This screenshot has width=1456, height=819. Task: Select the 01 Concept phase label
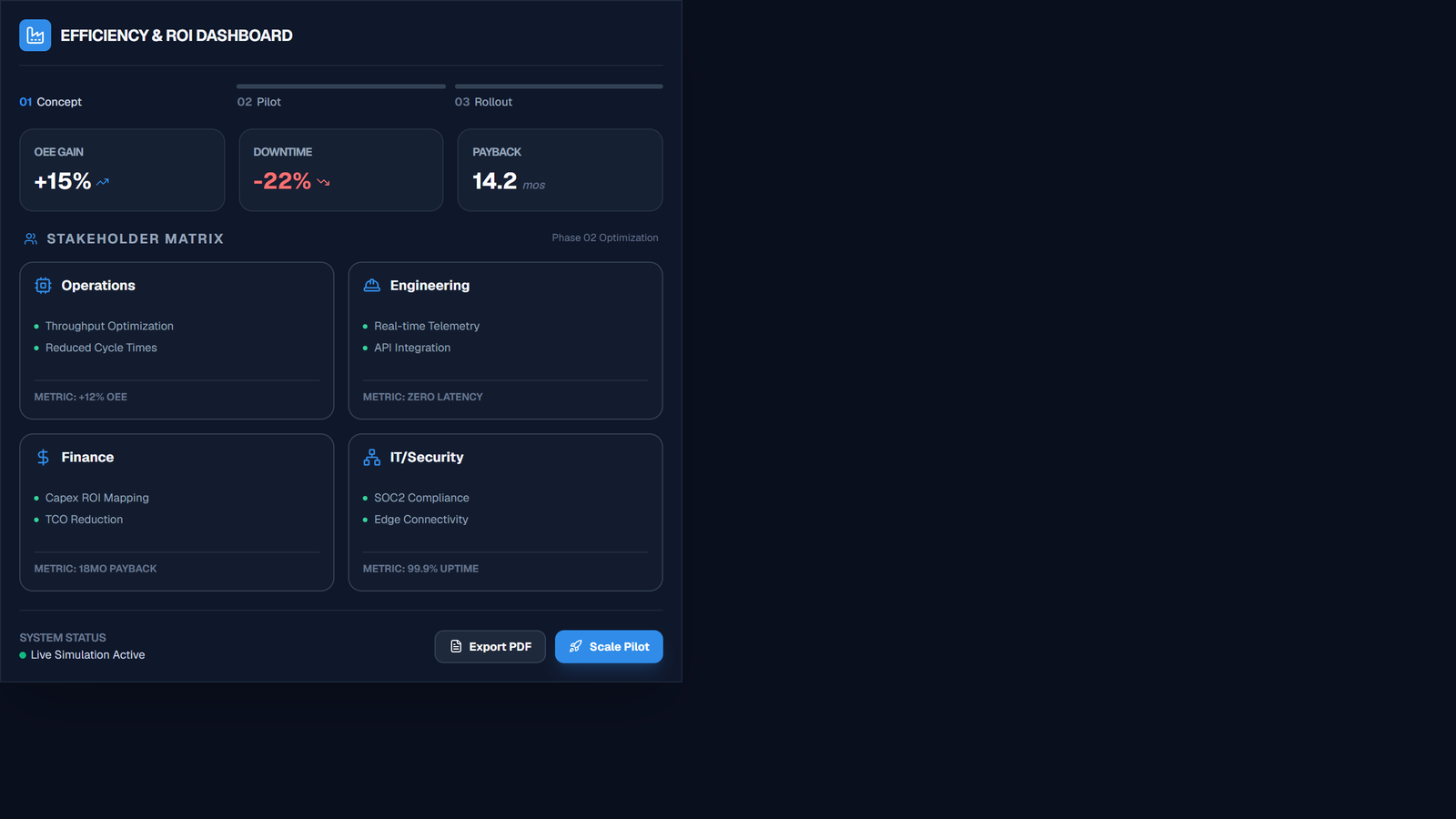pos(50,101)
